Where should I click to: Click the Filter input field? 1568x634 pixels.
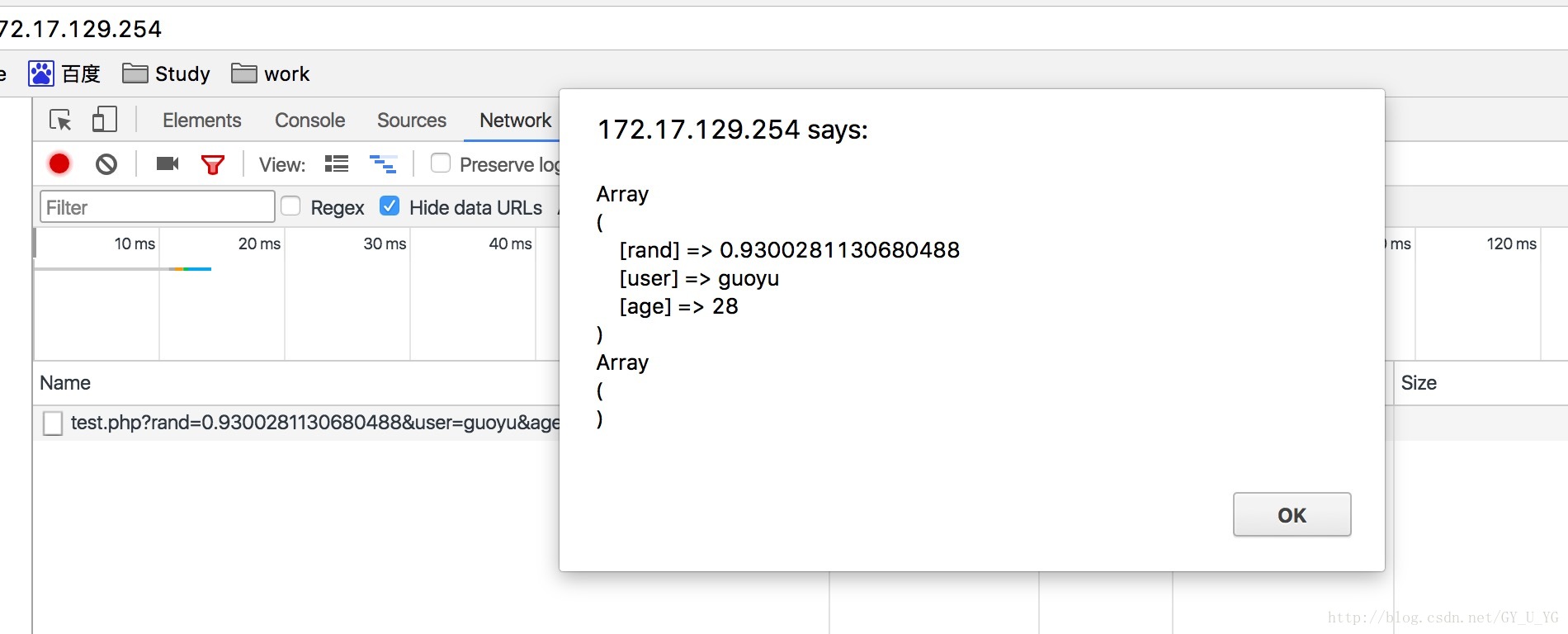(x=157, y=207)
